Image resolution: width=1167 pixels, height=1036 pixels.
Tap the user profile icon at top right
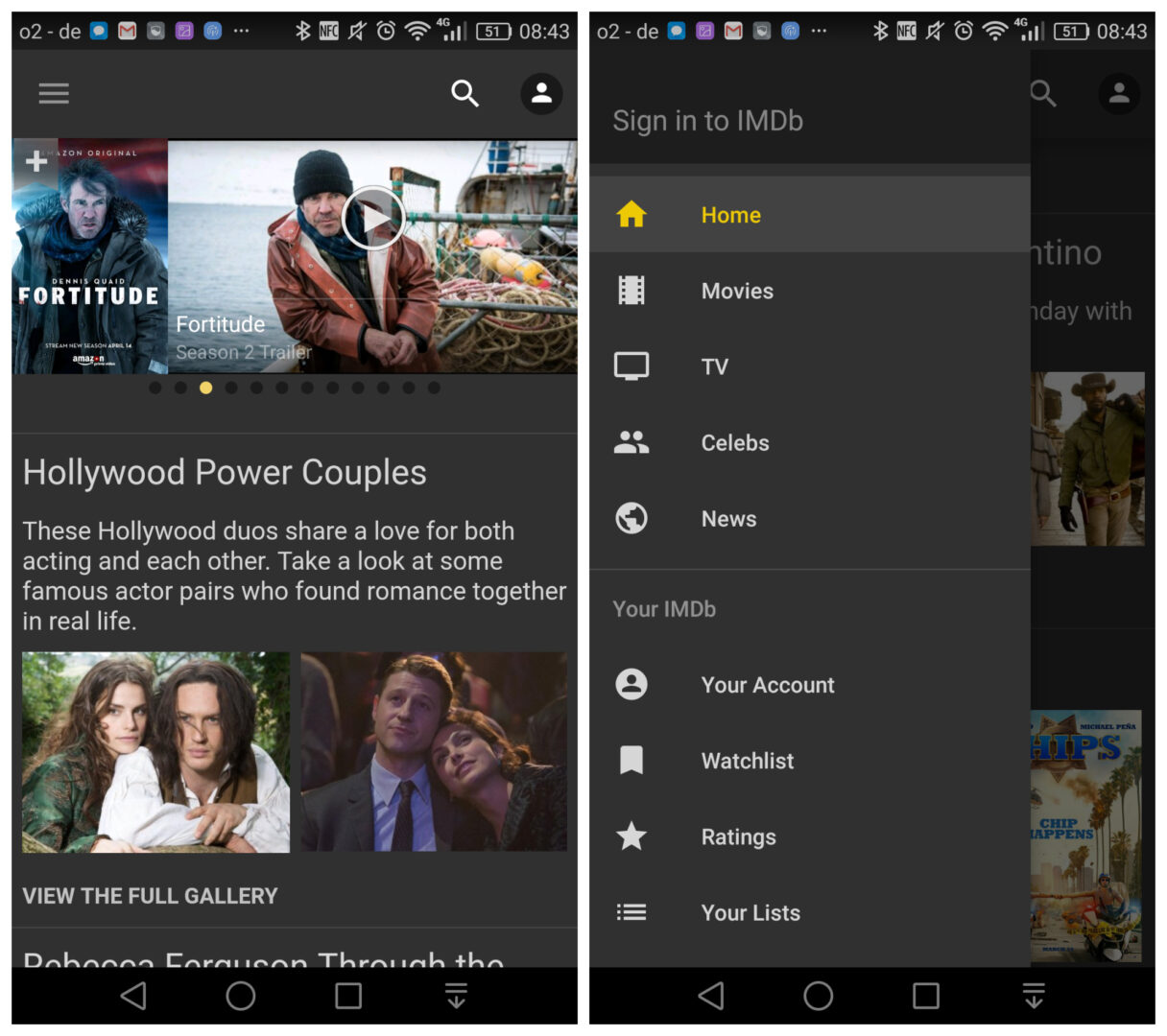point(541,94)
